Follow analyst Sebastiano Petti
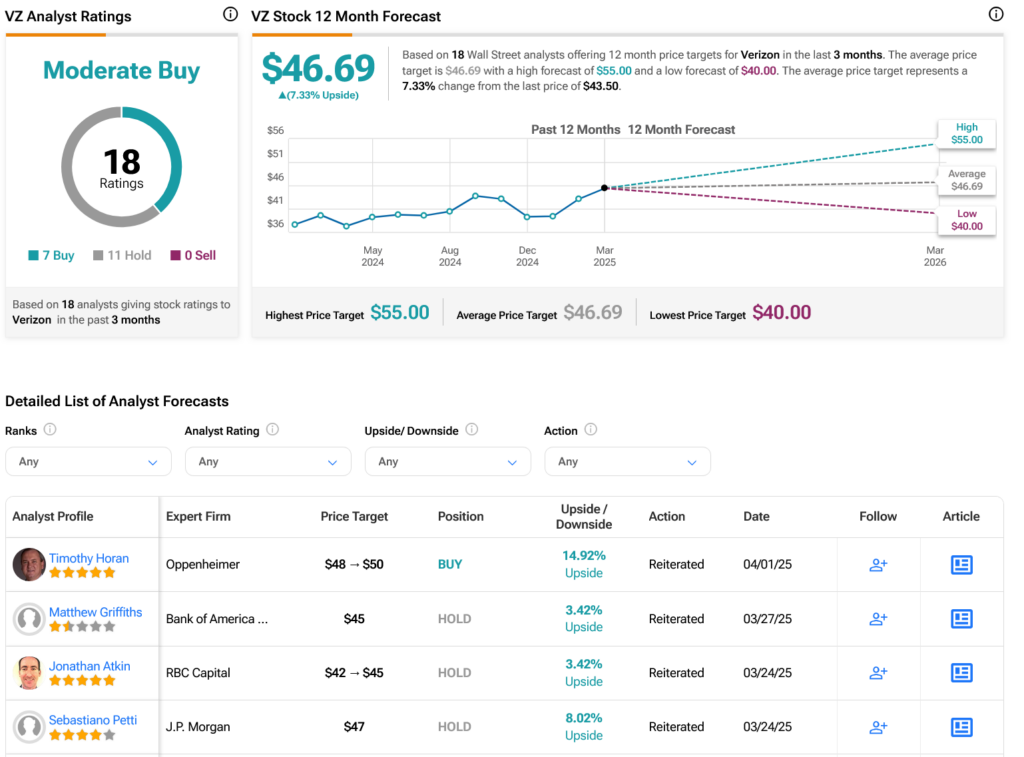This screenshot has height=757, width=1024. 878,727
